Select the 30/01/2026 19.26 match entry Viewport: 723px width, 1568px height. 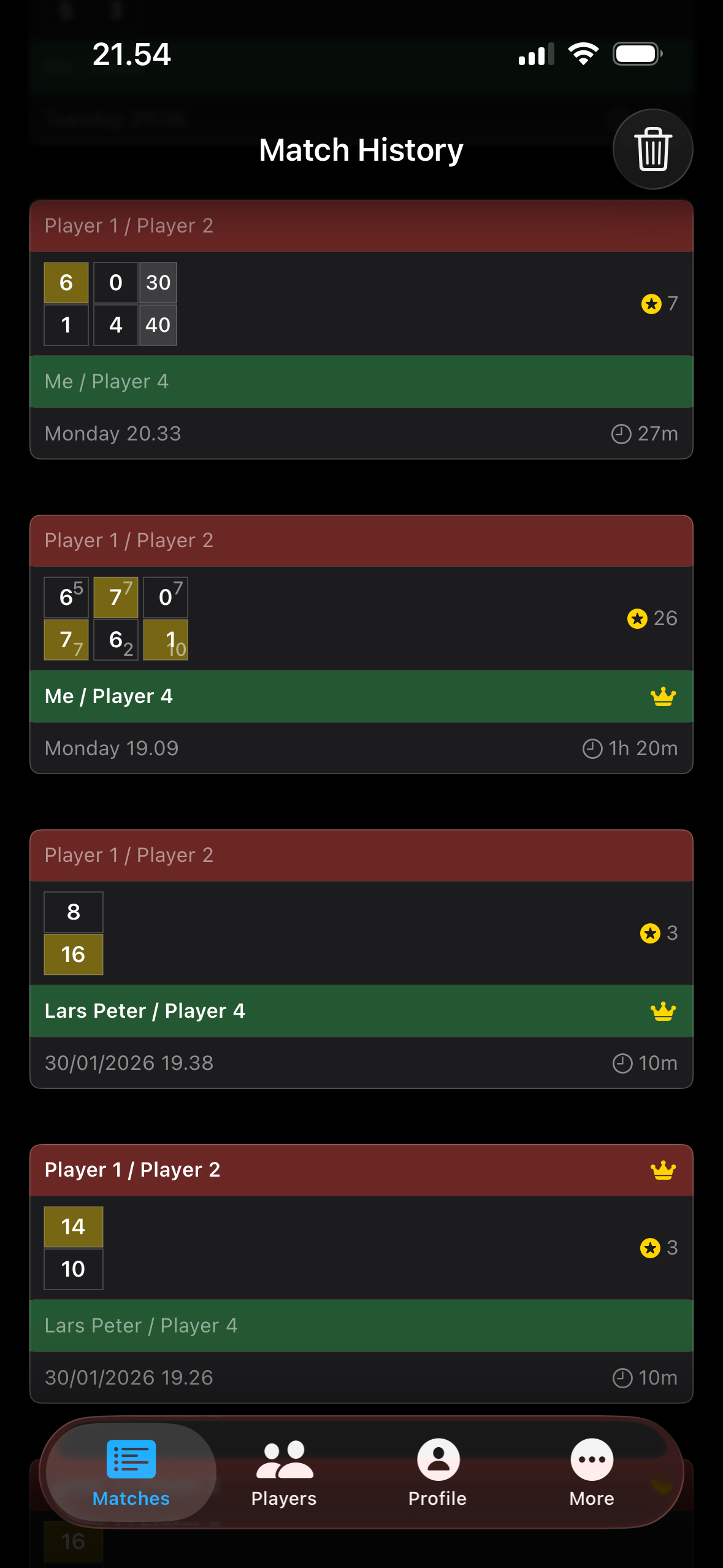(361, 1274)
